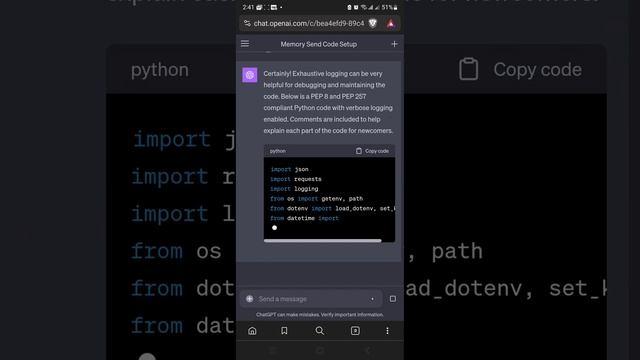Click the attach plus icon in message box
Screen dimensions: 640x360
pos(249,299)
